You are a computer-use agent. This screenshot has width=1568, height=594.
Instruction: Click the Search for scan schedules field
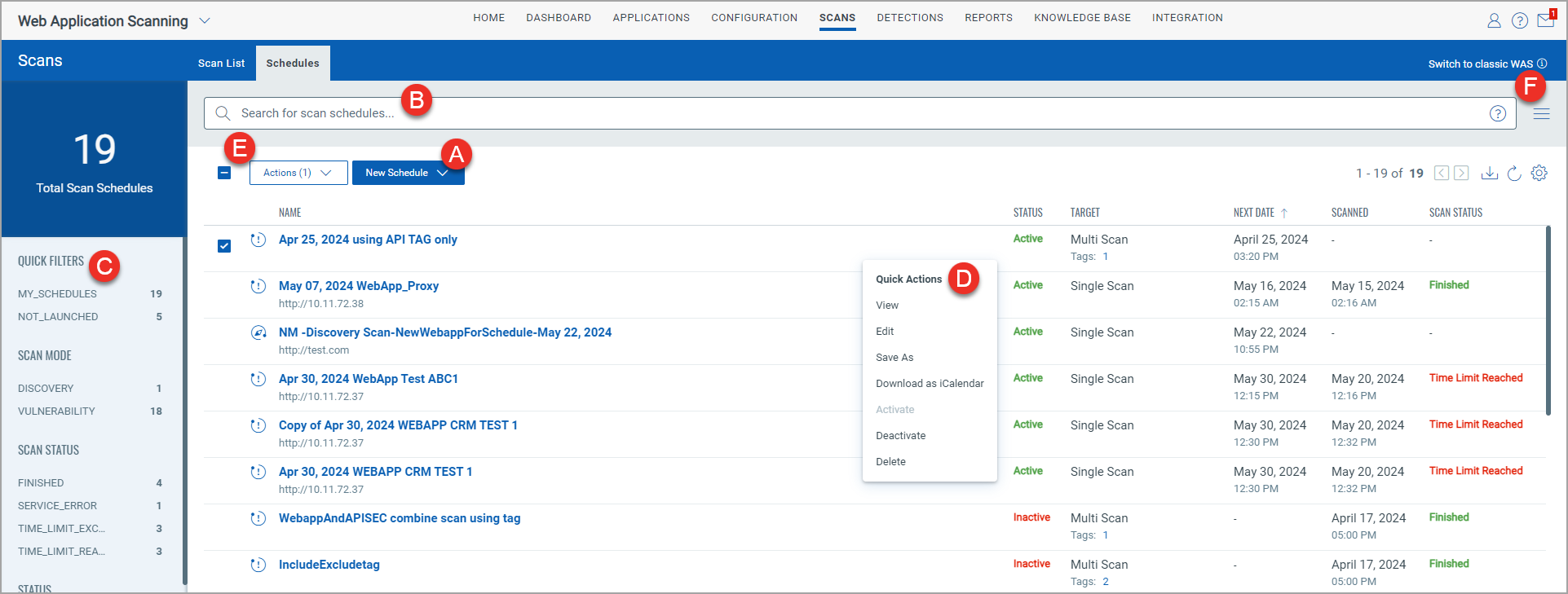[x=859, y=113]
